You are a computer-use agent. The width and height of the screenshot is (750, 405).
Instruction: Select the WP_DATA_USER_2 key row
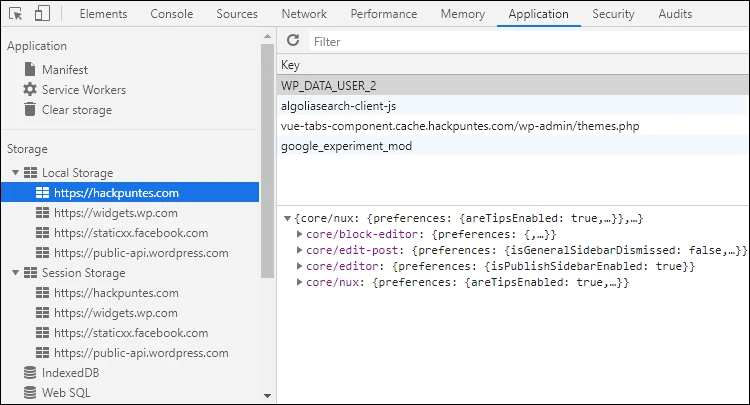coord(513,86)
